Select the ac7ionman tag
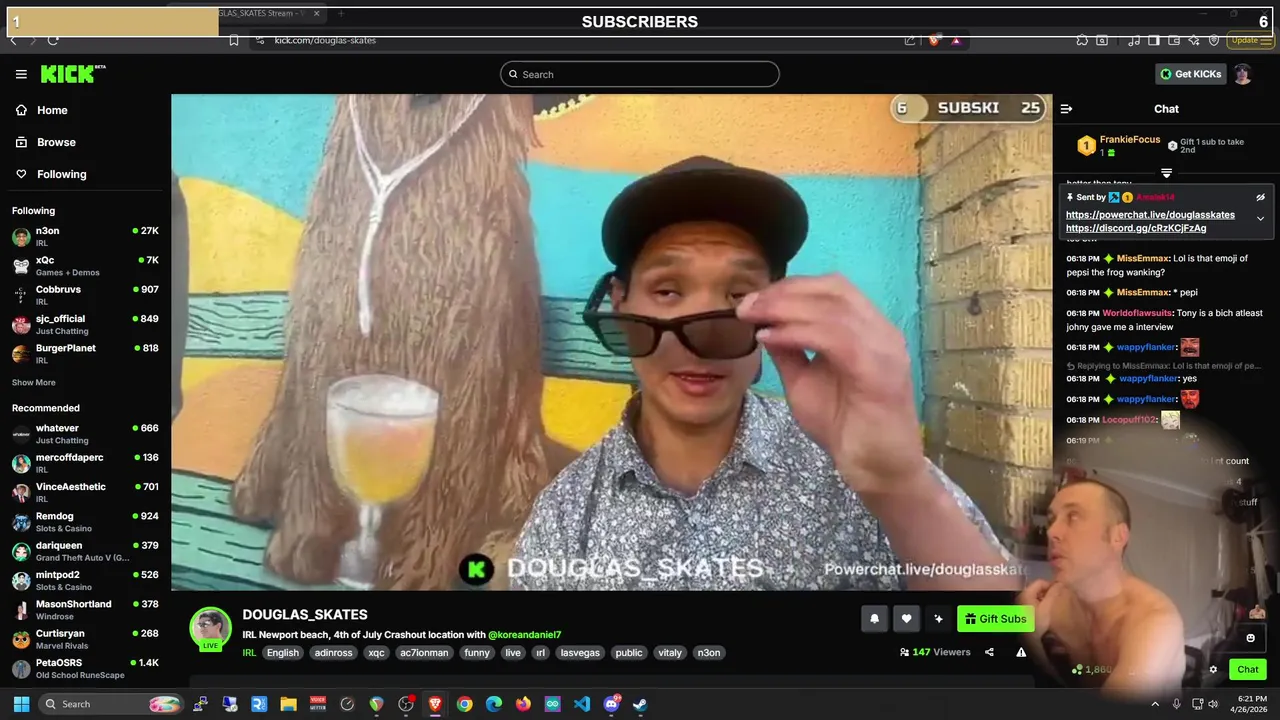The width and height of the screenshot is (1280, 720). (x=426, y=653)
